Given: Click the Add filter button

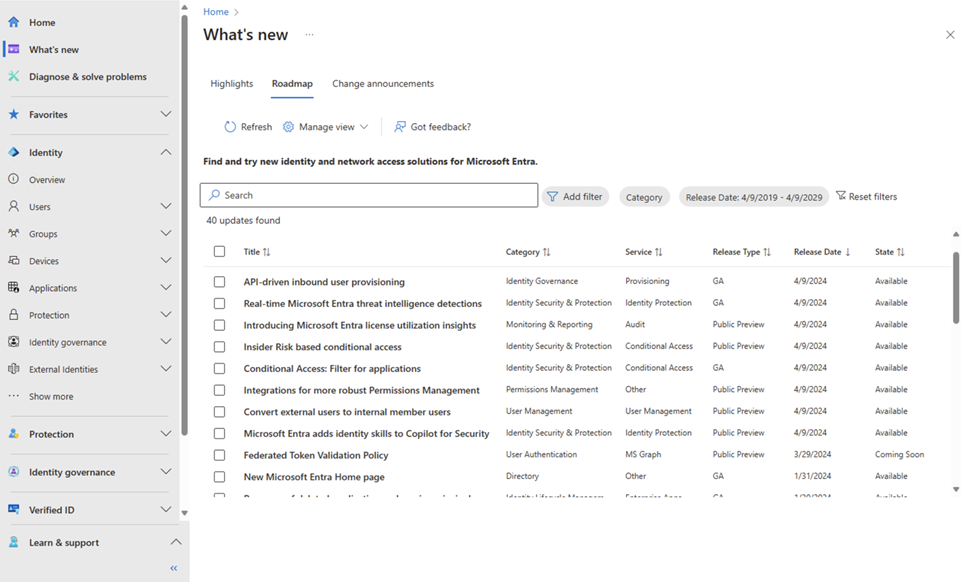Looking at the screenshot, I should (x=575, y=197).
